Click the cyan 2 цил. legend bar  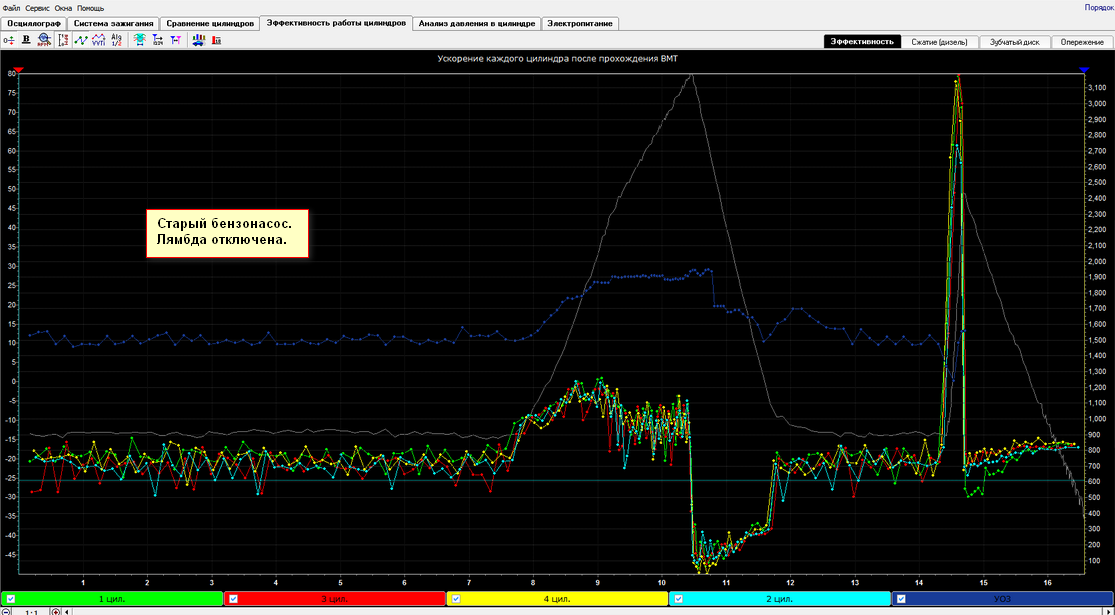pos(779,599)
